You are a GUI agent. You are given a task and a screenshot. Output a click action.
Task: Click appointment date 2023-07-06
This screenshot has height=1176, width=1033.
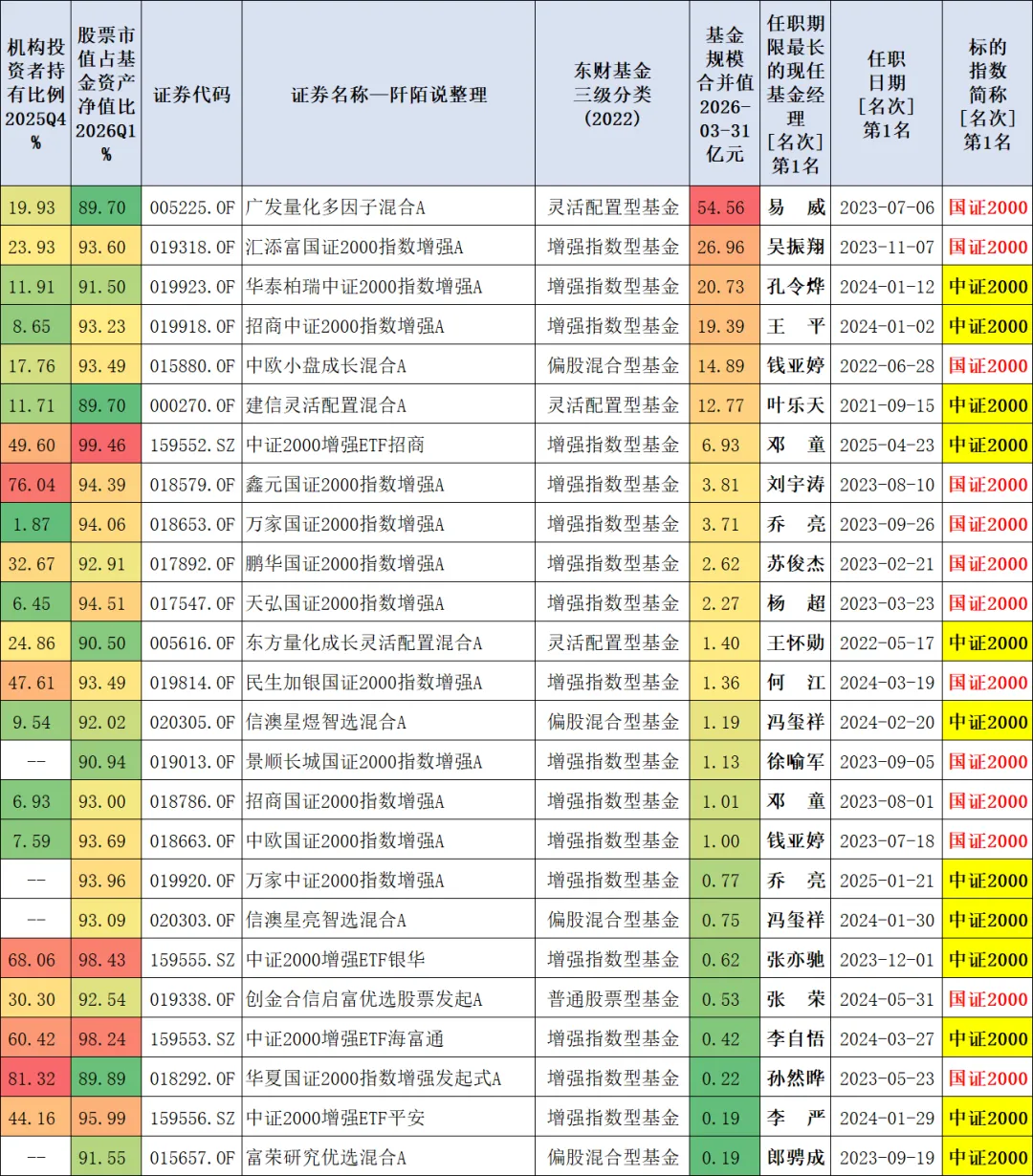tap(887, 207)
